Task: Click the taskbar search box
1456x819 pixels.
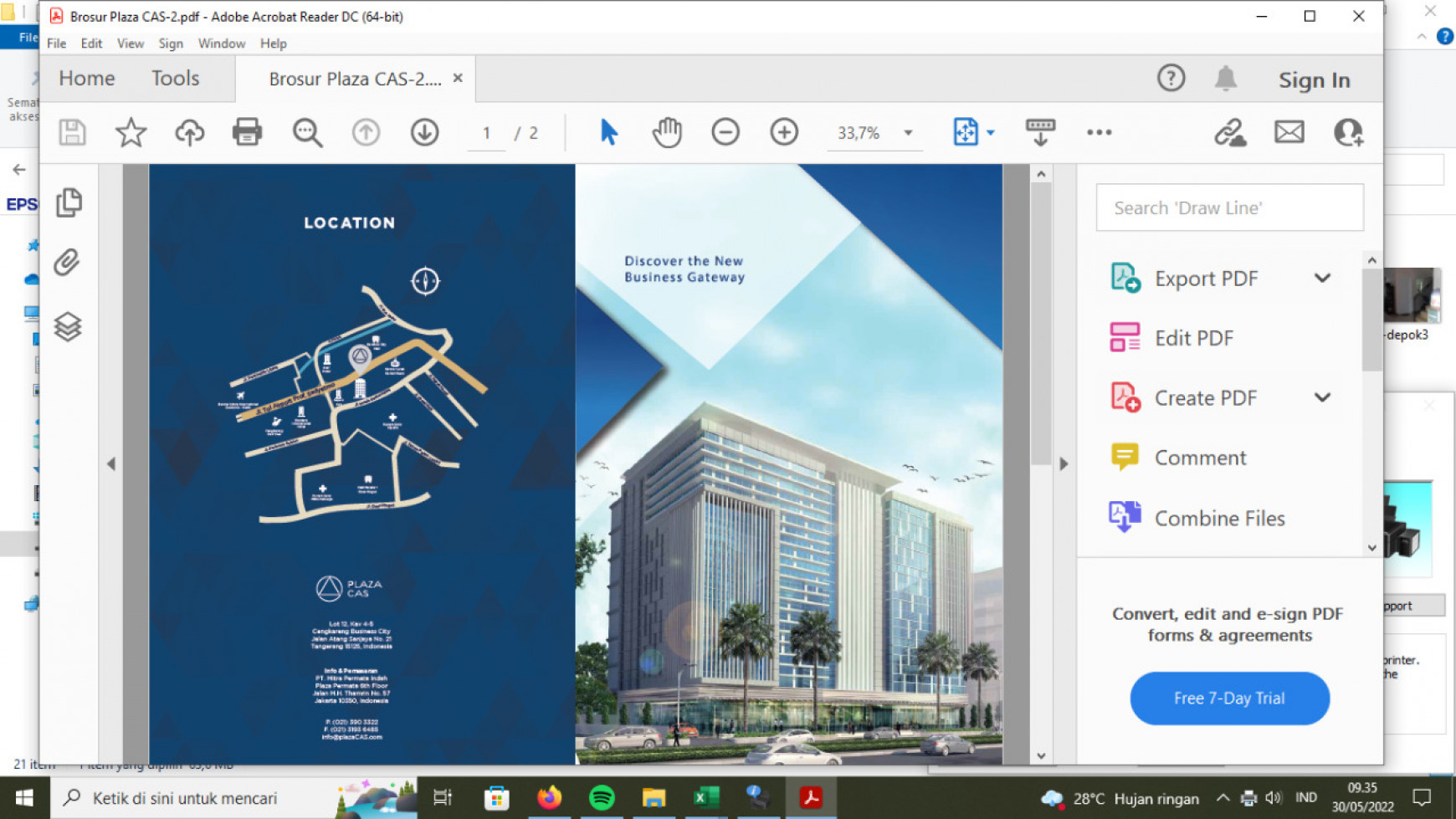Action: coord(235,798)
